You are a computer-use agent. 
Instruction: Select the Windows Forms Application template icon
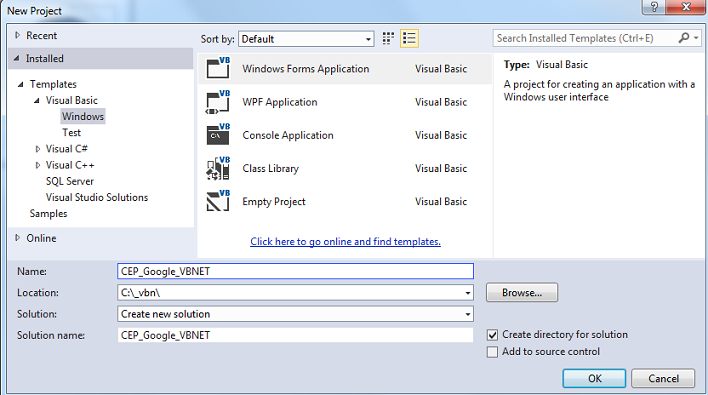tap(218, 68)
